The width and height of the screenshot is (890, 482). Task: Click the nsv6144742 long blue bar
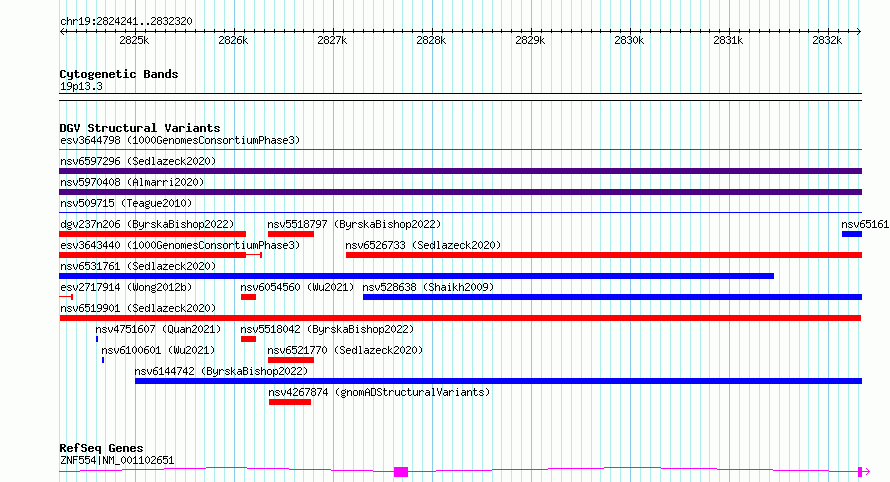[x=498, y=381]
